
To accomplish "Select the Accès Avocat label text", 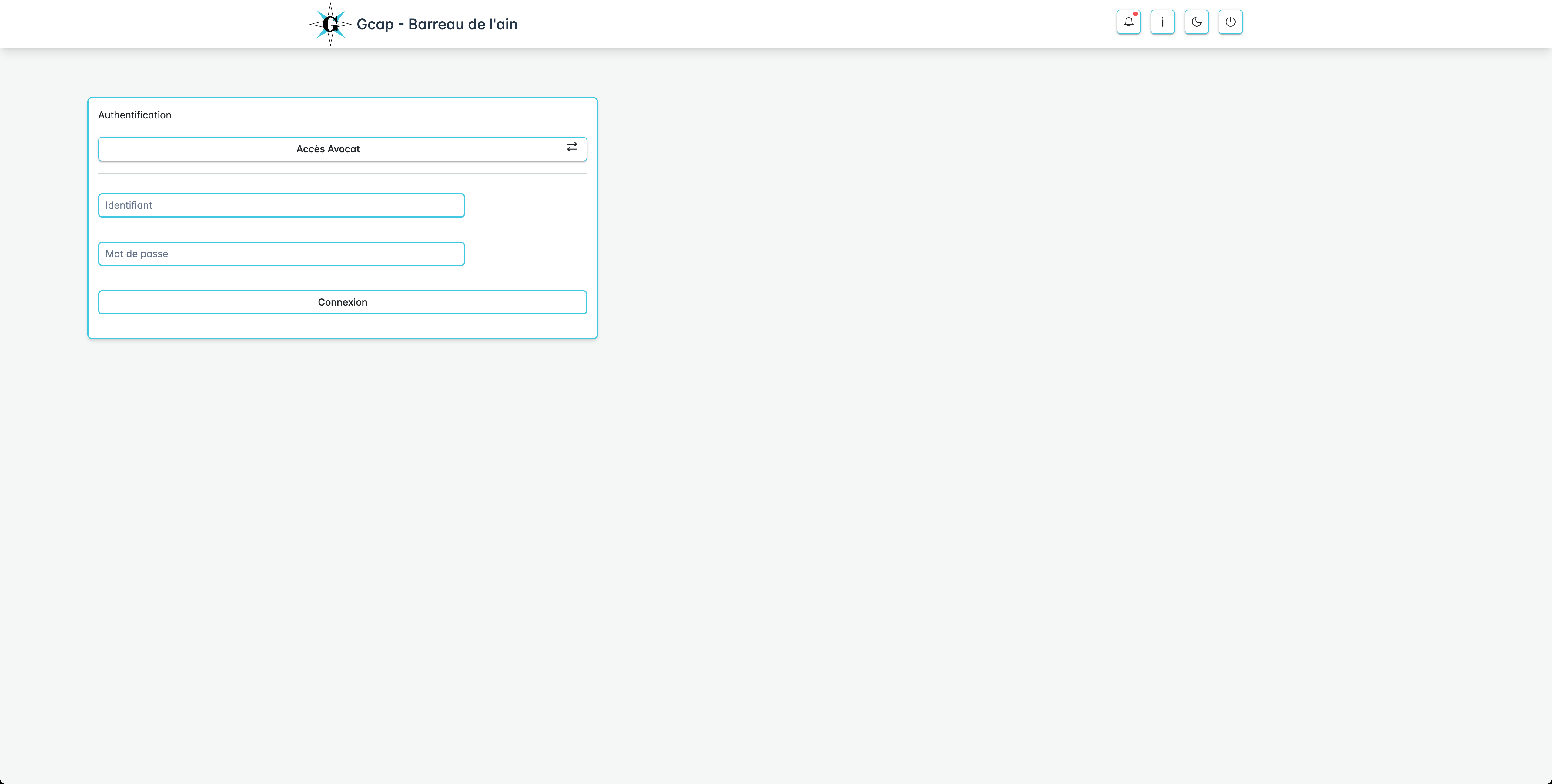I will click(328, 149).
